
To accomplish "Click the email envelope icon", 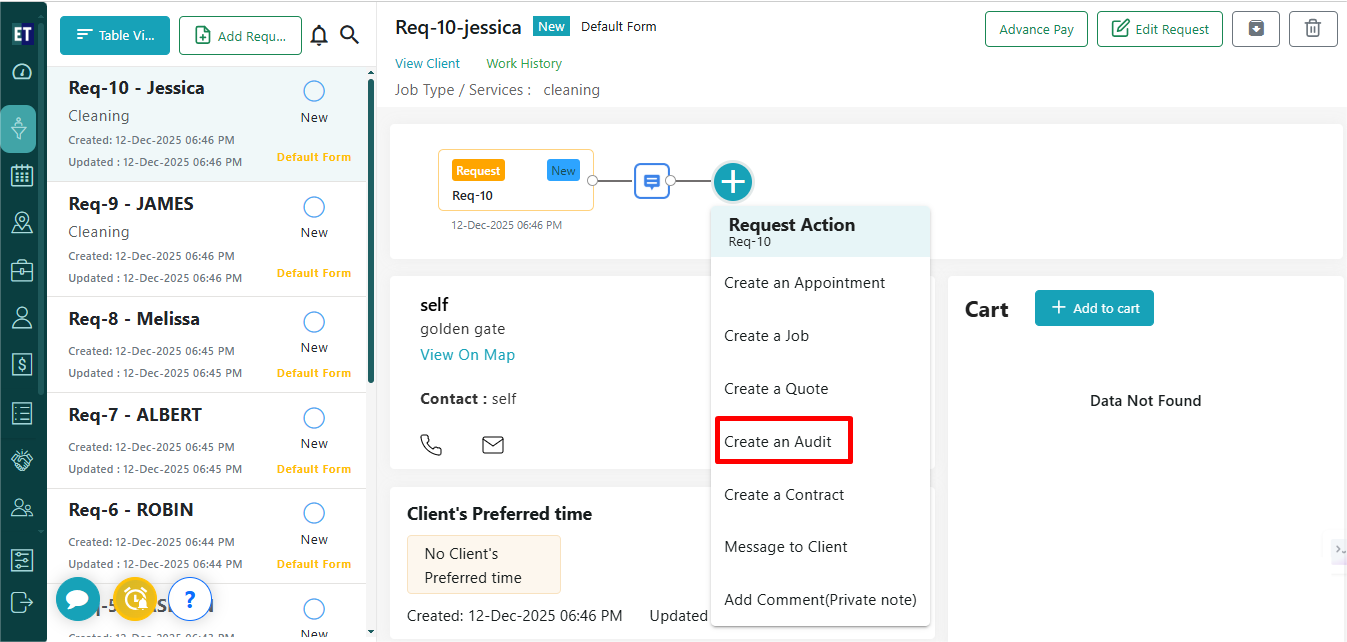I will (493, 445).
